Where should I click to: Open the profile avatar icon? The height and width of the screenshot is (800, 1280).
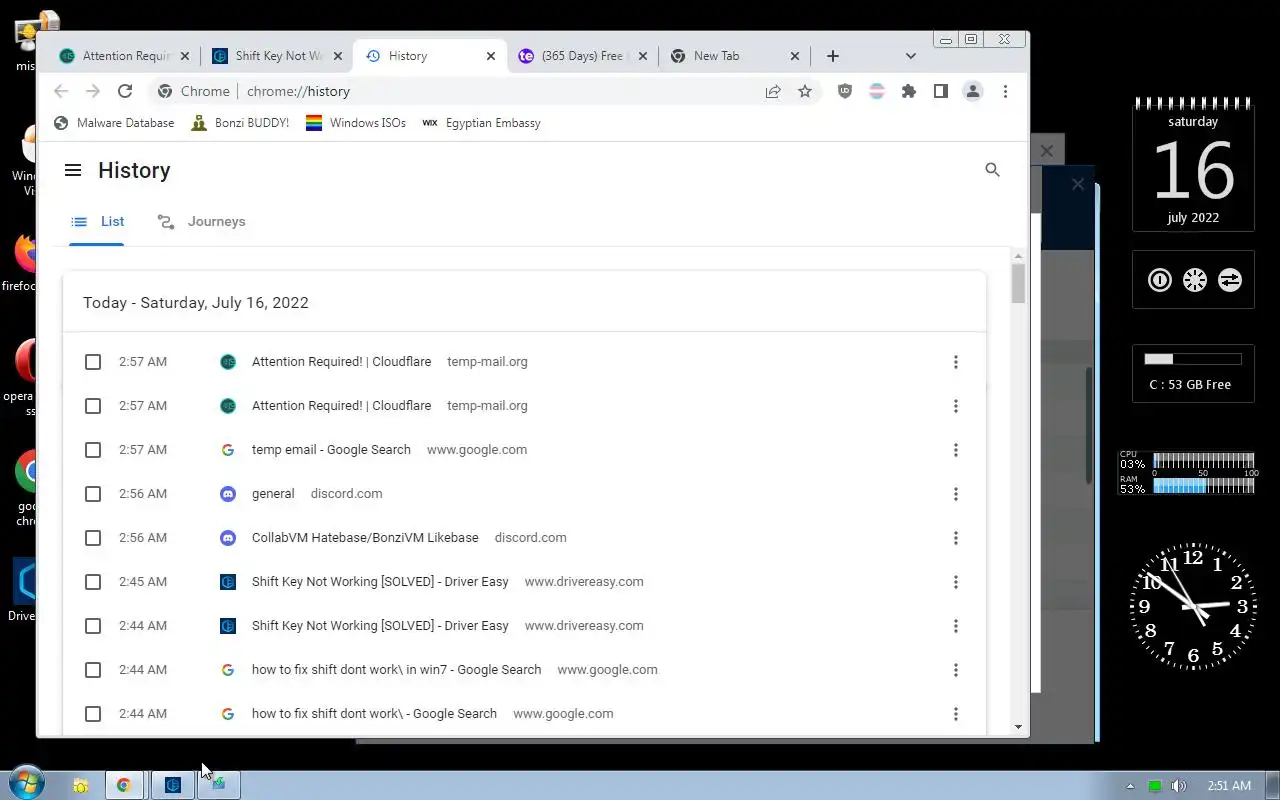[973, 91]
